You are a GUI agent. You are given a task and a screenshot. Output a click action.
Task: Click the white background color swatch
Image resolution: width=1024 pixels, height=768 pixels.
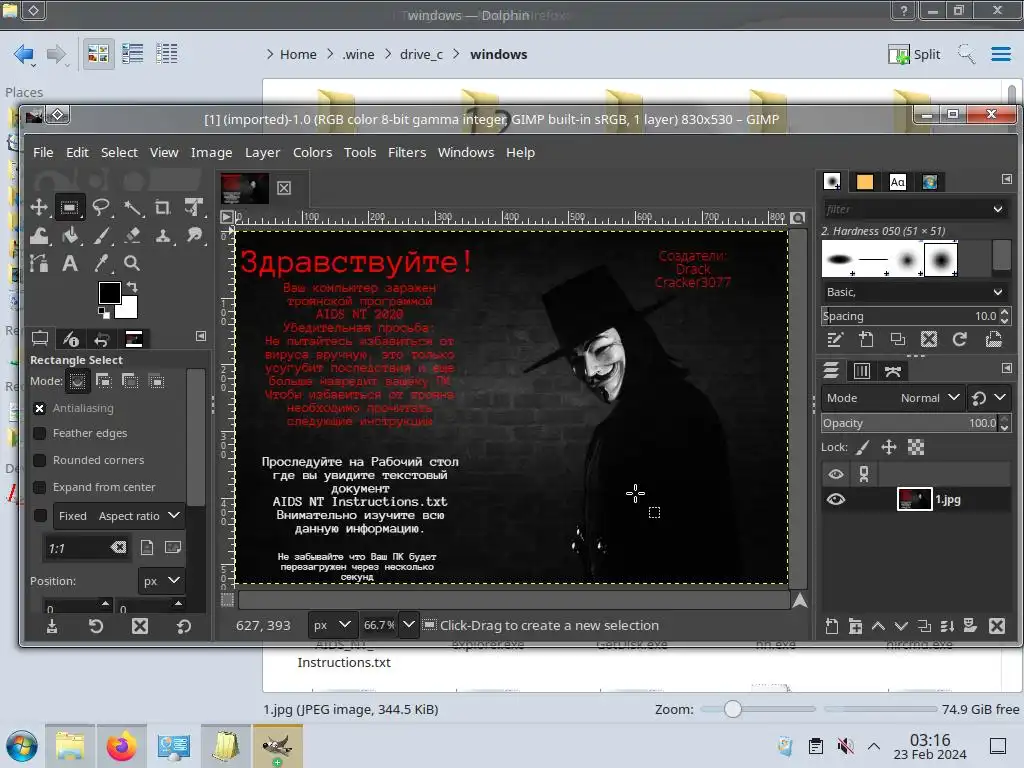130,310
